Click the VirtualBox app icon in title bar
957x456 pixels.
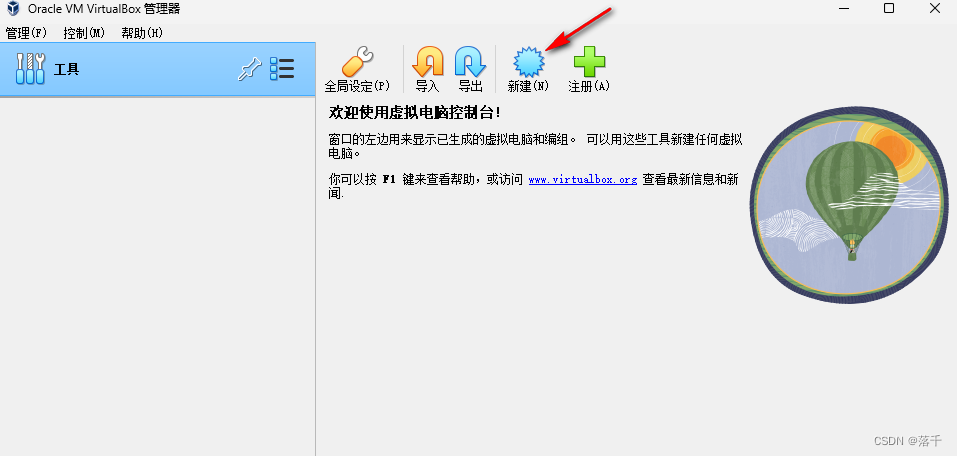(x=13, y=9)
